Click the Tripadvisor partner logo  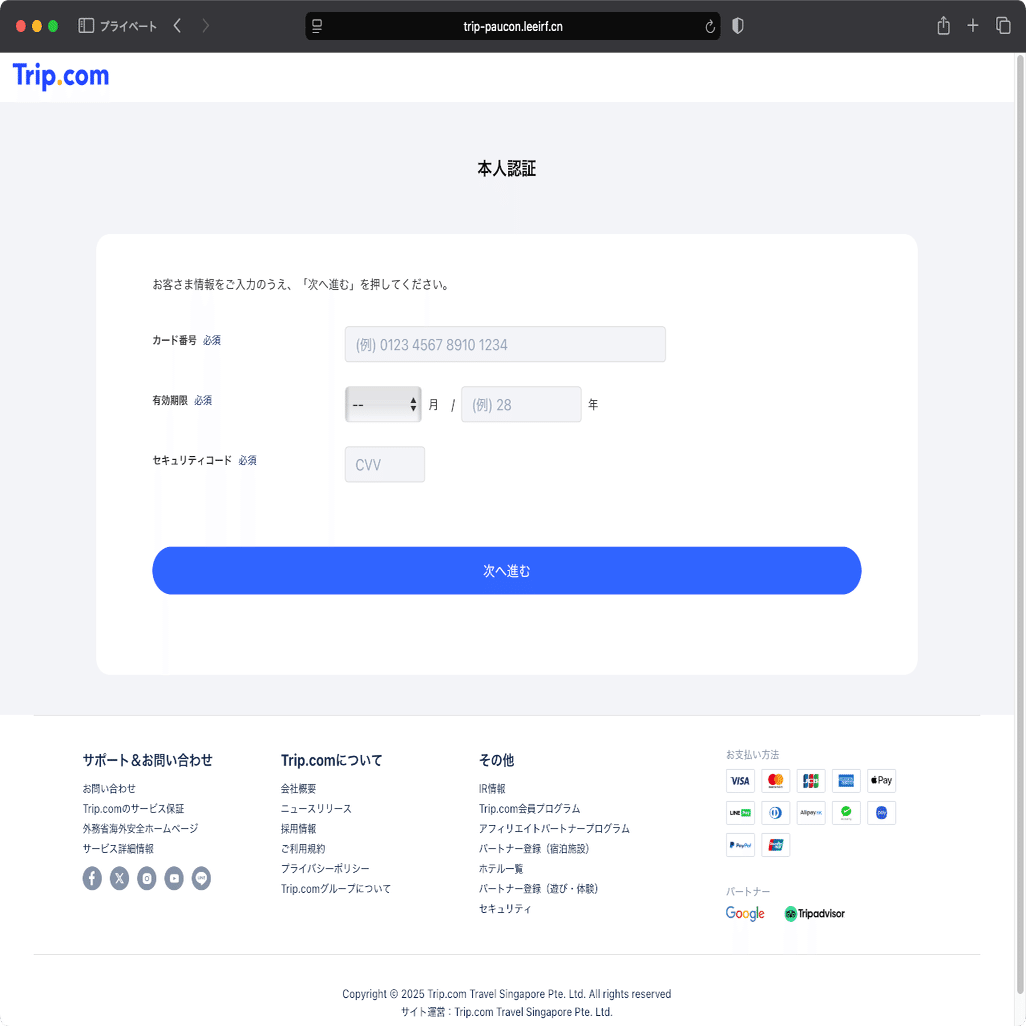[815, 913]
